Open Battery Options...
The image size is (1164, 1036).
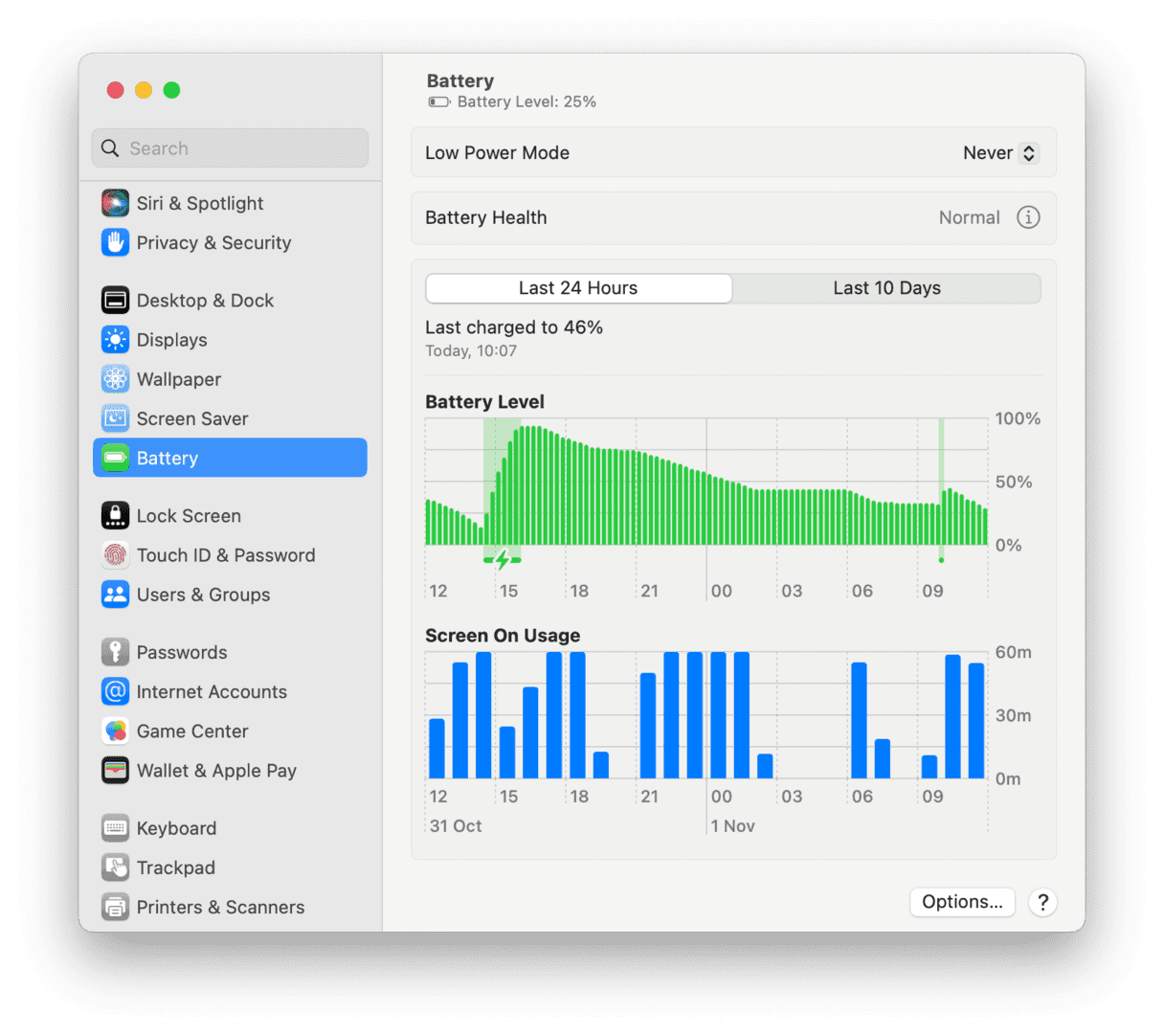pyautogui.click(x=962, y=901)
